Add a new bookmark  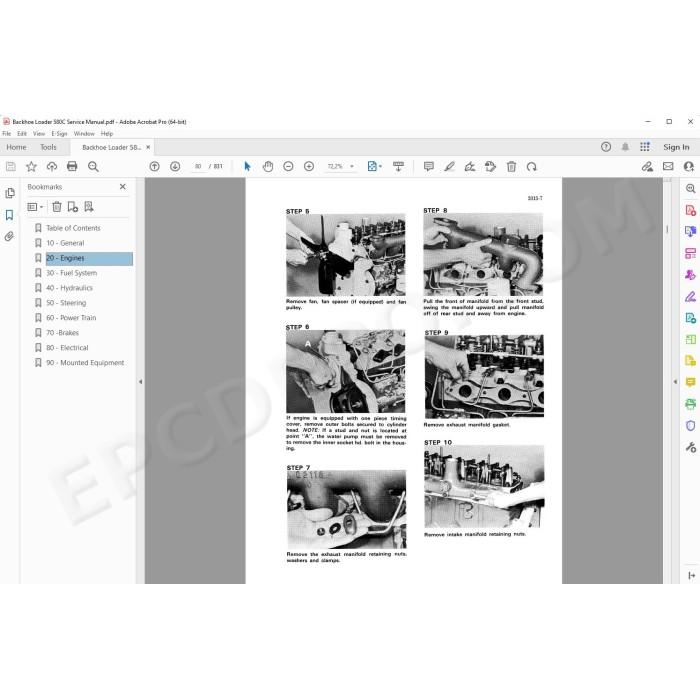click(72, 207)
